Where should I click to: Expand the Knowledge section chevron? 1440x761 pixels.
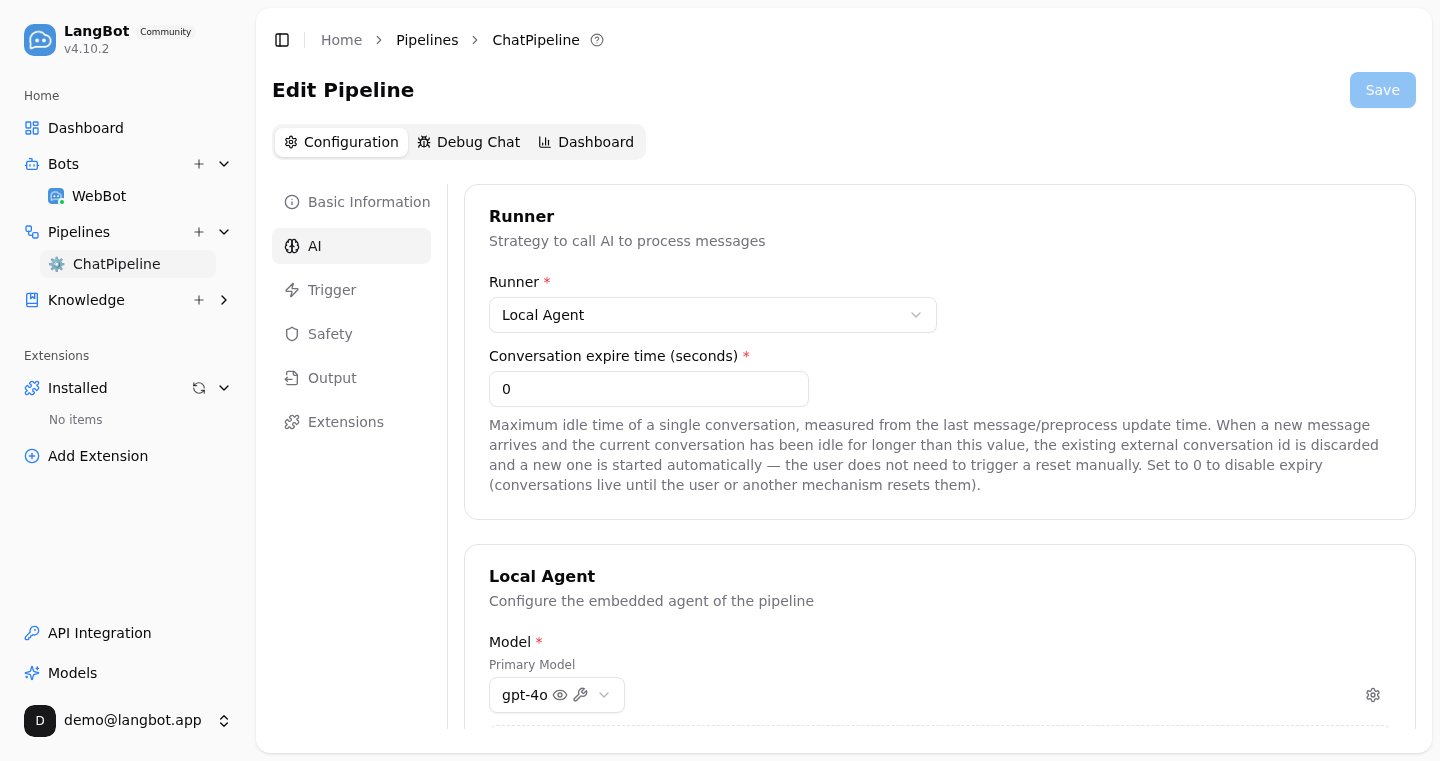tap(224, 300)
